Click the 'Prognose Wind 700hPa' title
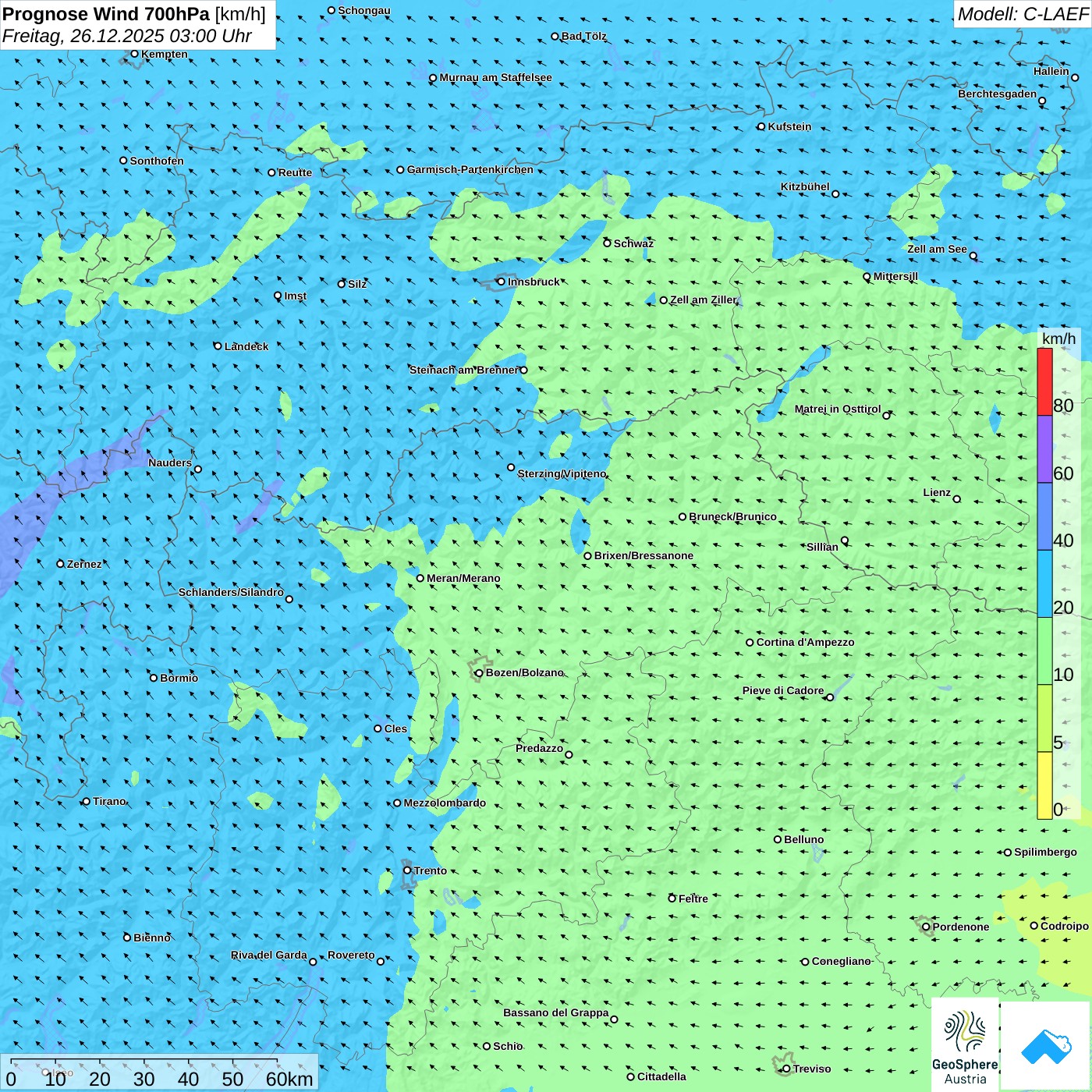Viewport: 1092px width, 1092px height. (107, 14)
